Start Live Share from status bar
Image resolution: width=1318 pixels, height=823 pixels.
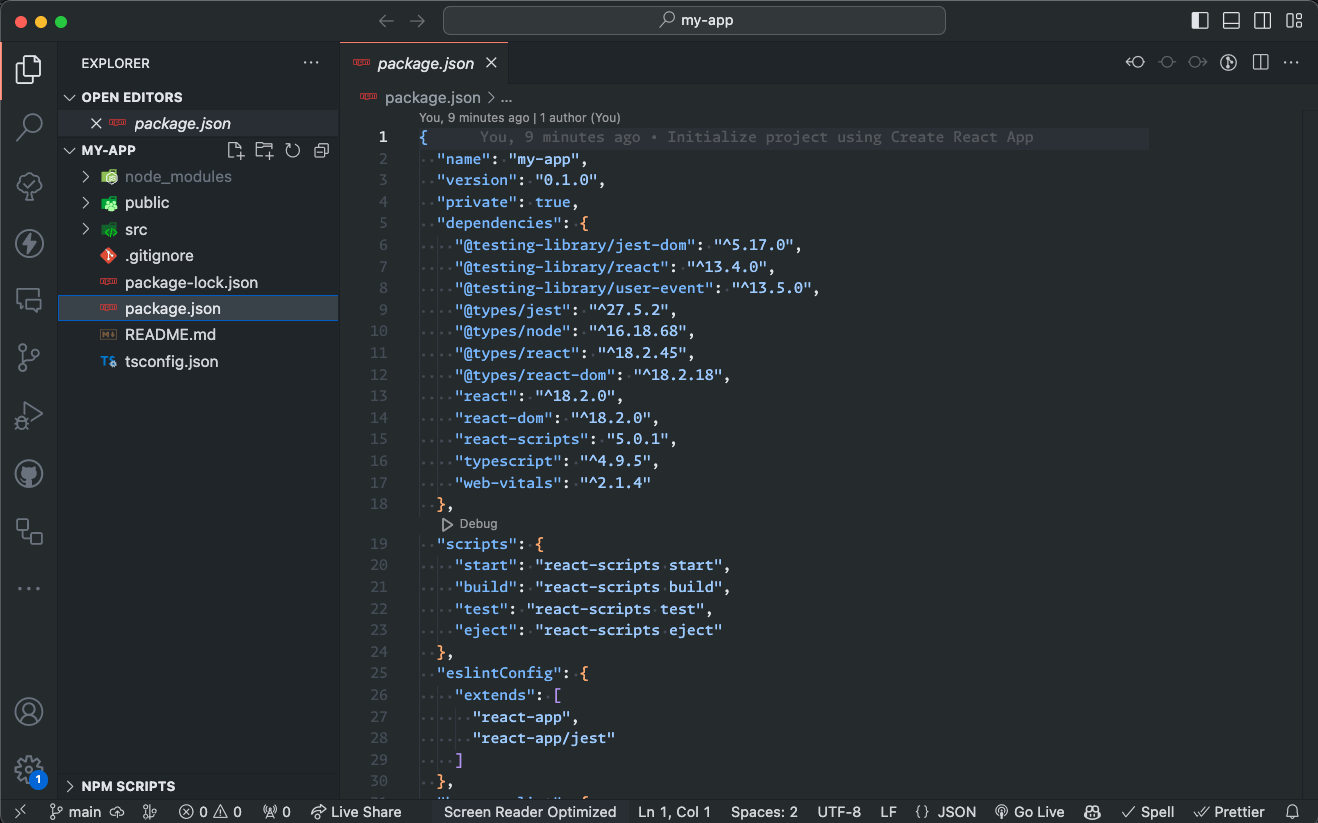coord(356,812)
